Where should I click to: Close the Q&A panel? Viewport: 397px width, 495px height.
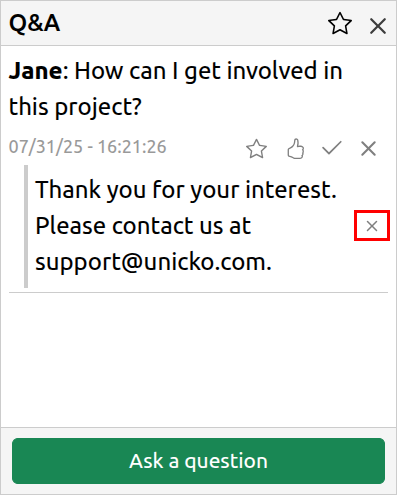click(378, 26)
